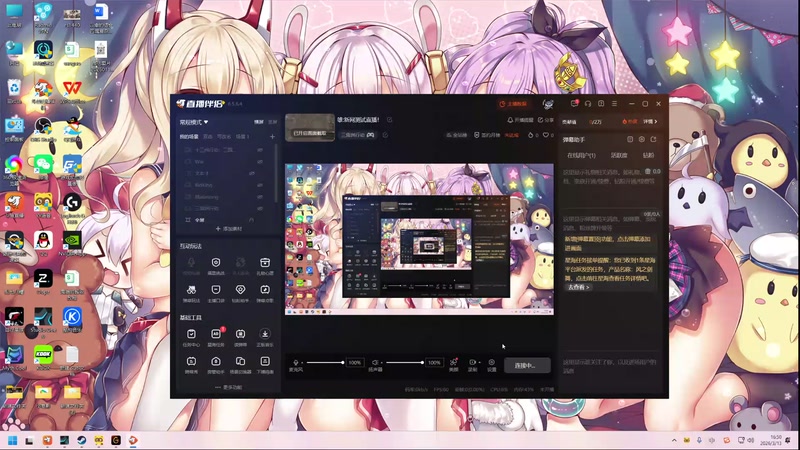Click 开播提醒 bell reminder button
Screen dimensions: 800x450
pyautogui.click(x=520, y=120)
